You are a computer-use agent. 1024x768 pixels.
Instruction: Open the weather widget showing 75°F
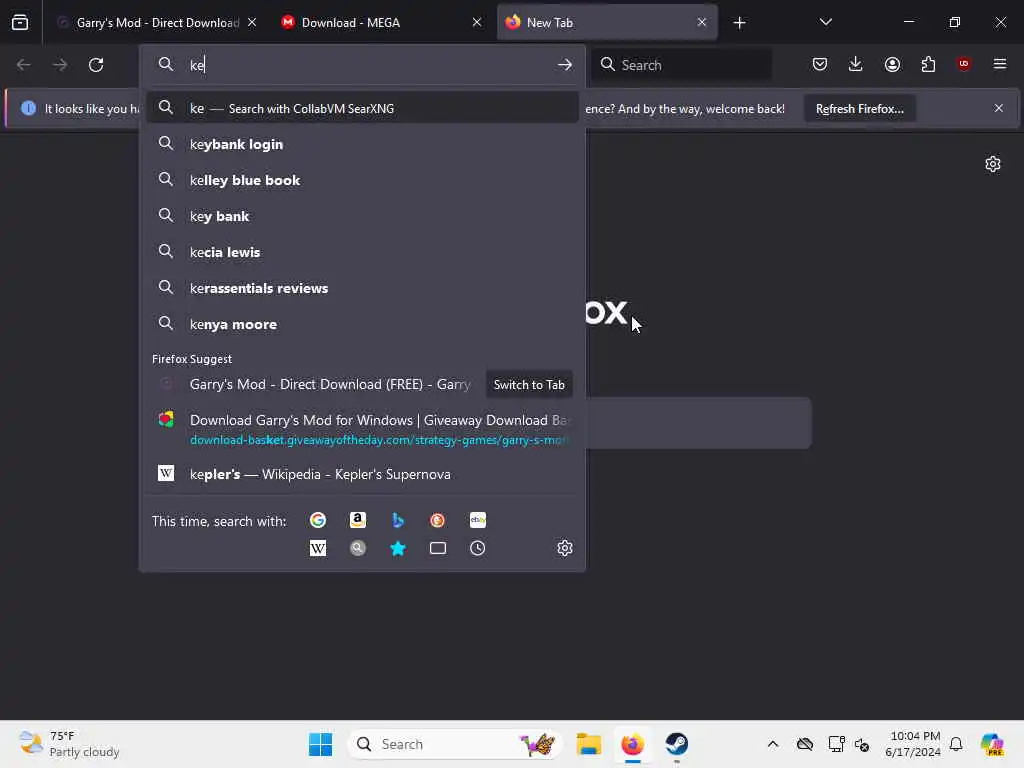point(69,744)
